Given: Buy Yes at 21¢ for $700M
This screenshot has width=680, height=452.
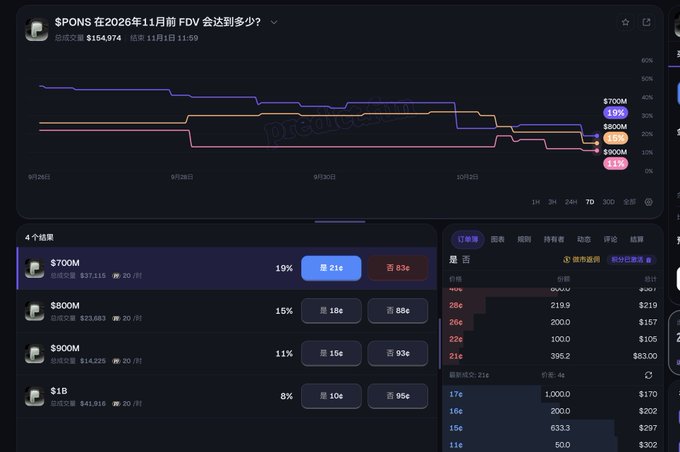Looking at the screenshot, I should (x=331, y=268).
